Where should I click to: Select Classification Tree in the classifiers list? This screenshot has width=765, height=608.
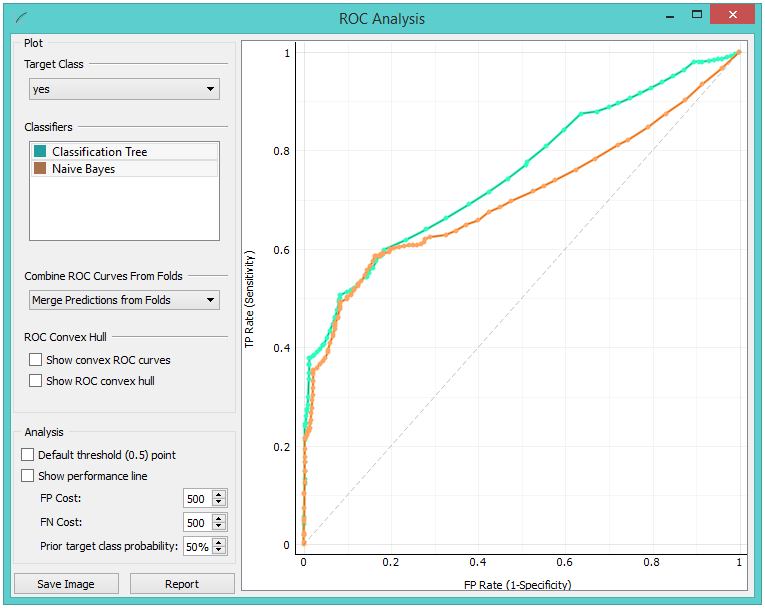click(100, 152)
